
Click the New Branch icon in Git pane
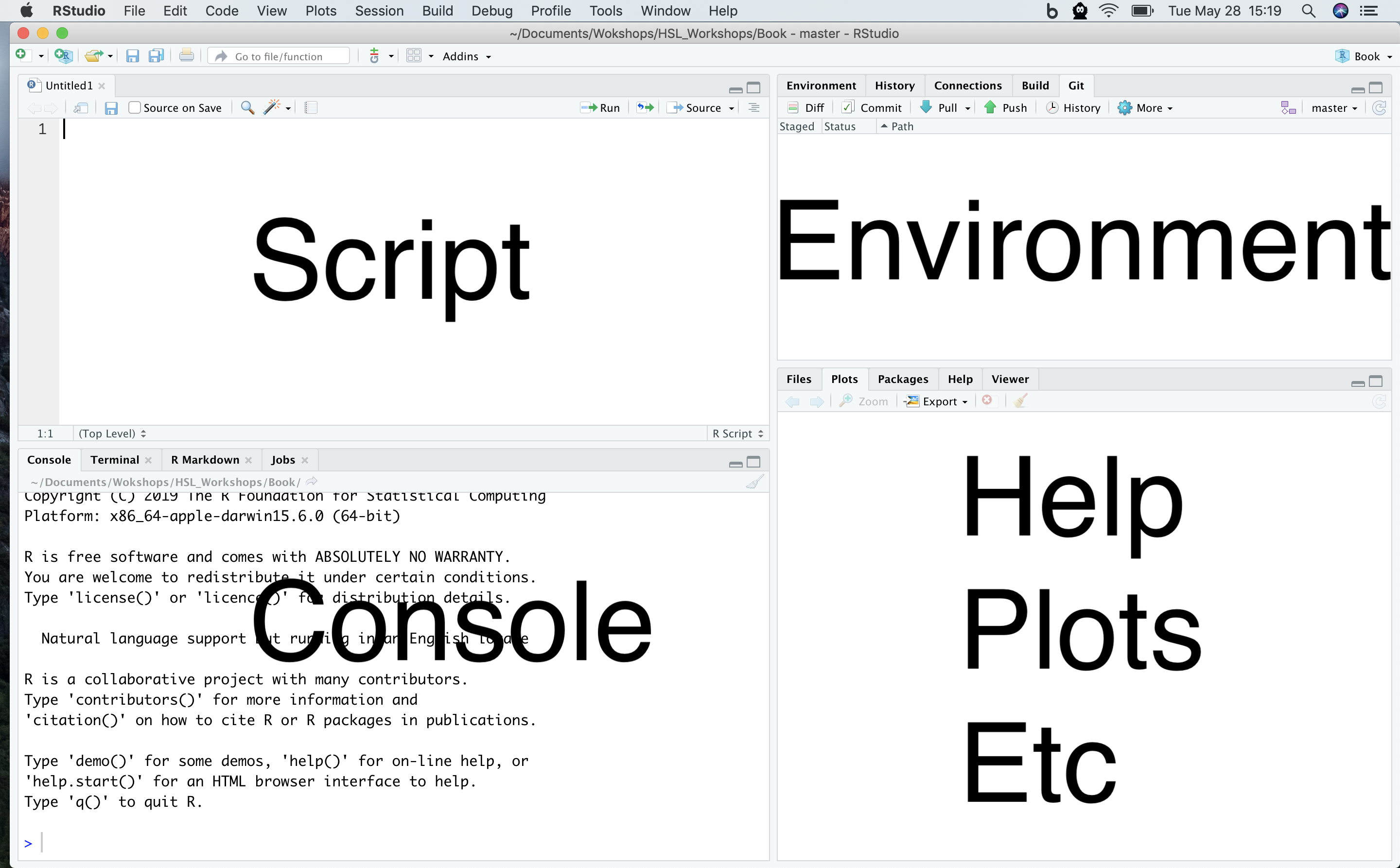coord(1288,108)
